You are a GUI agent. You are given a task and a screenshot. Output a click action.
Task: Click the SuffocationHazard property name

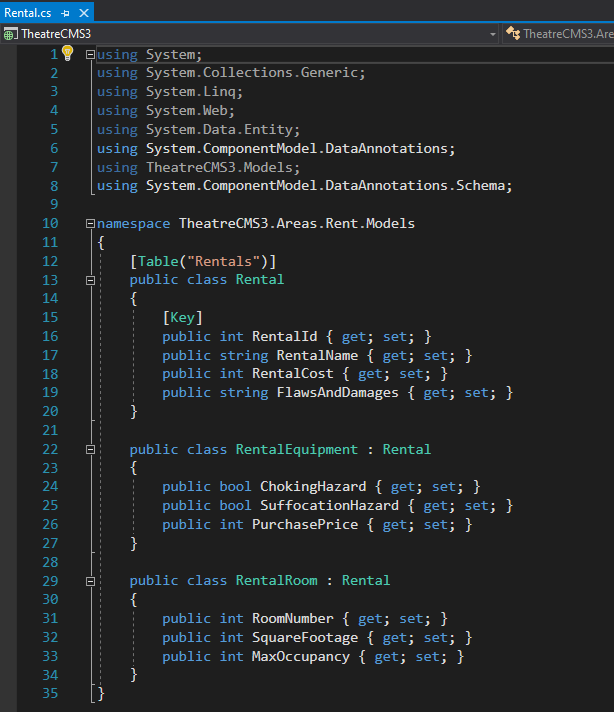(x=329, y=506)
